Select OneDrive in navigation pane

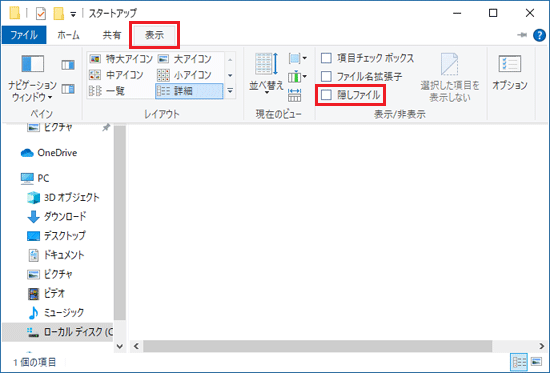coord(48,153)
